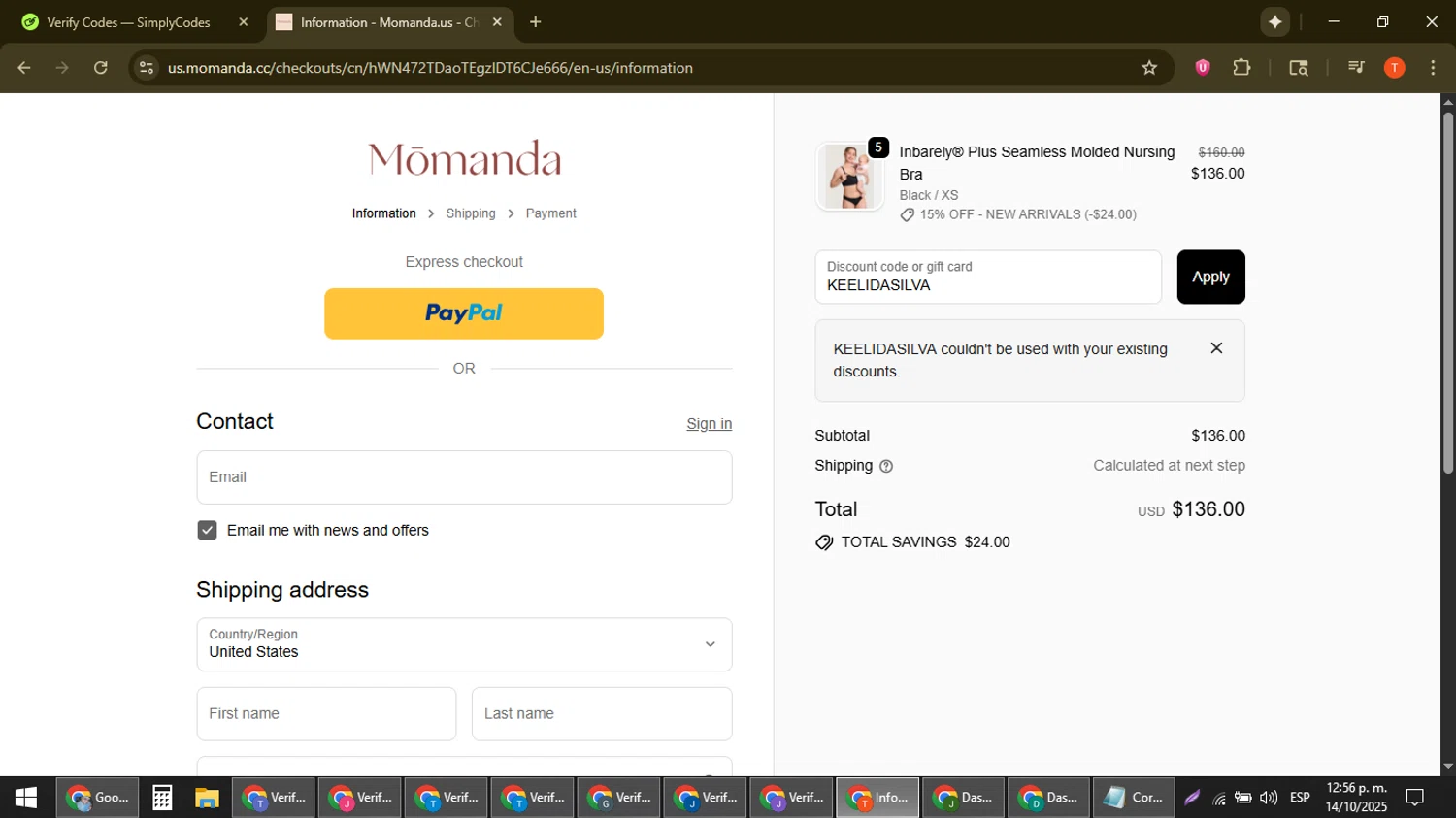The height and width of the screenshot is (818, 1456).
Task: Open the extensions puzzle icon
Action: click(x=1241, y=68)
